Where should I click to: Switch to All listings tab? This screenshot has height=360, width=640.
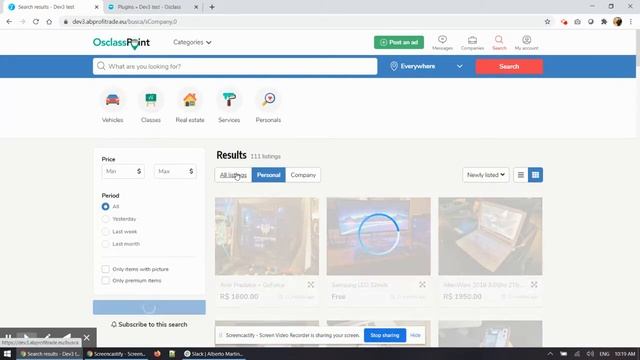coord(233,175)
